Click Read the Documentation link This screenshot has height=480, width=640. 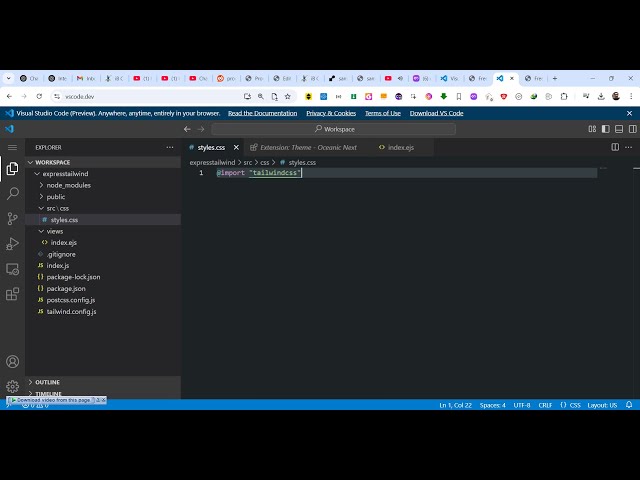pos(262,113)
